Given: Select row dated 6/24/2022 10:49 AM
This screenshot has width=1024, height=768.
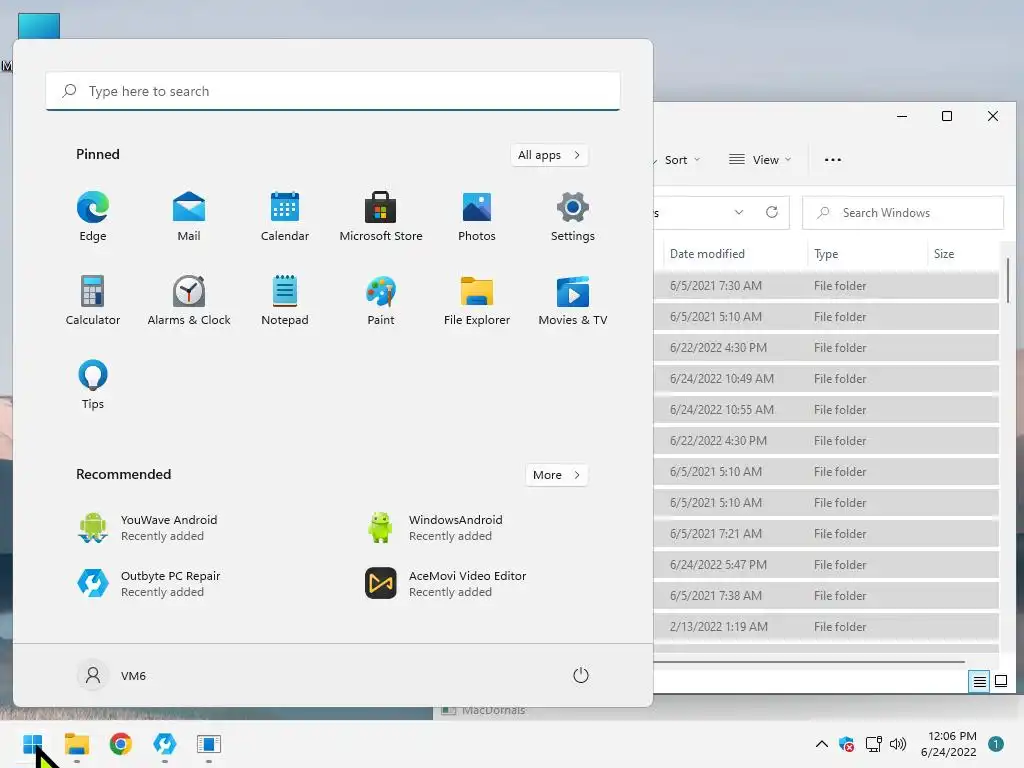Looking at the screenshot, I should click(x=826, y=379).
